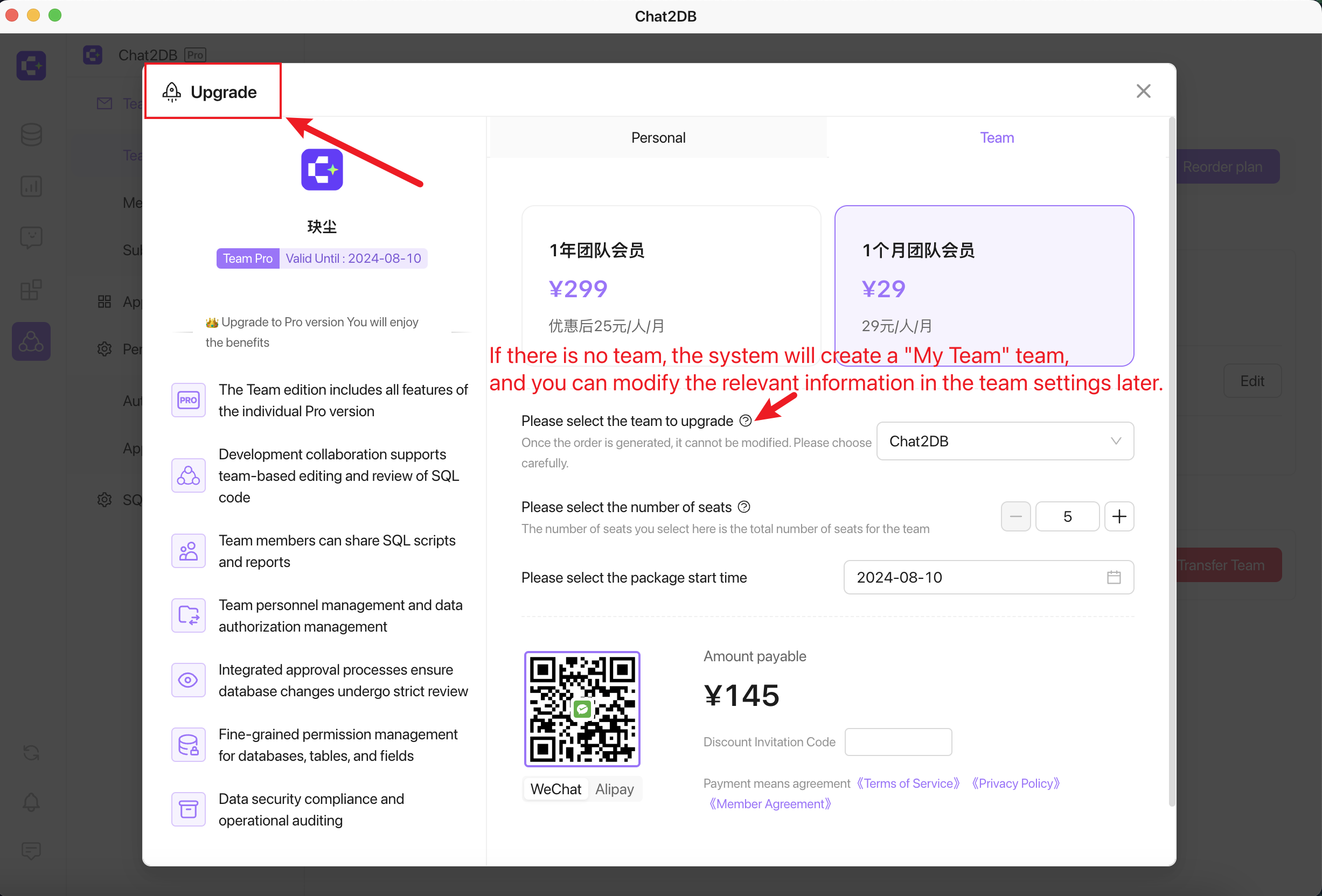Click the team personnel management folder icon
1322x896 pixels.
(189, 615)
